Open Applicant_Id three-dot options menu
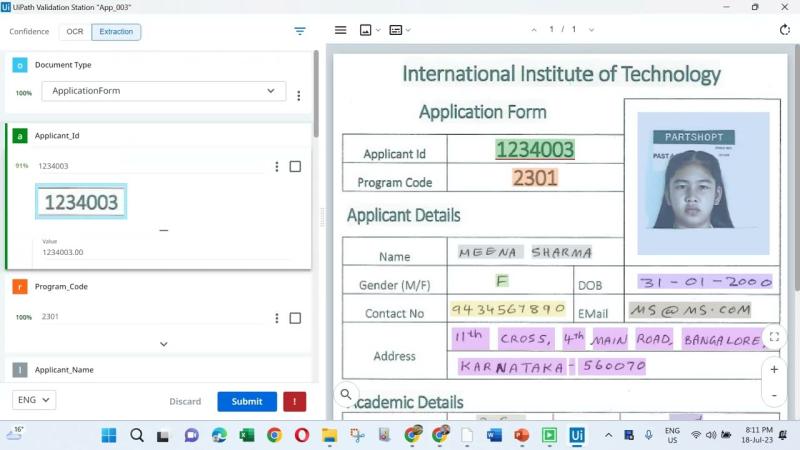Screen dimensions: 800x450 coord(277,166)
